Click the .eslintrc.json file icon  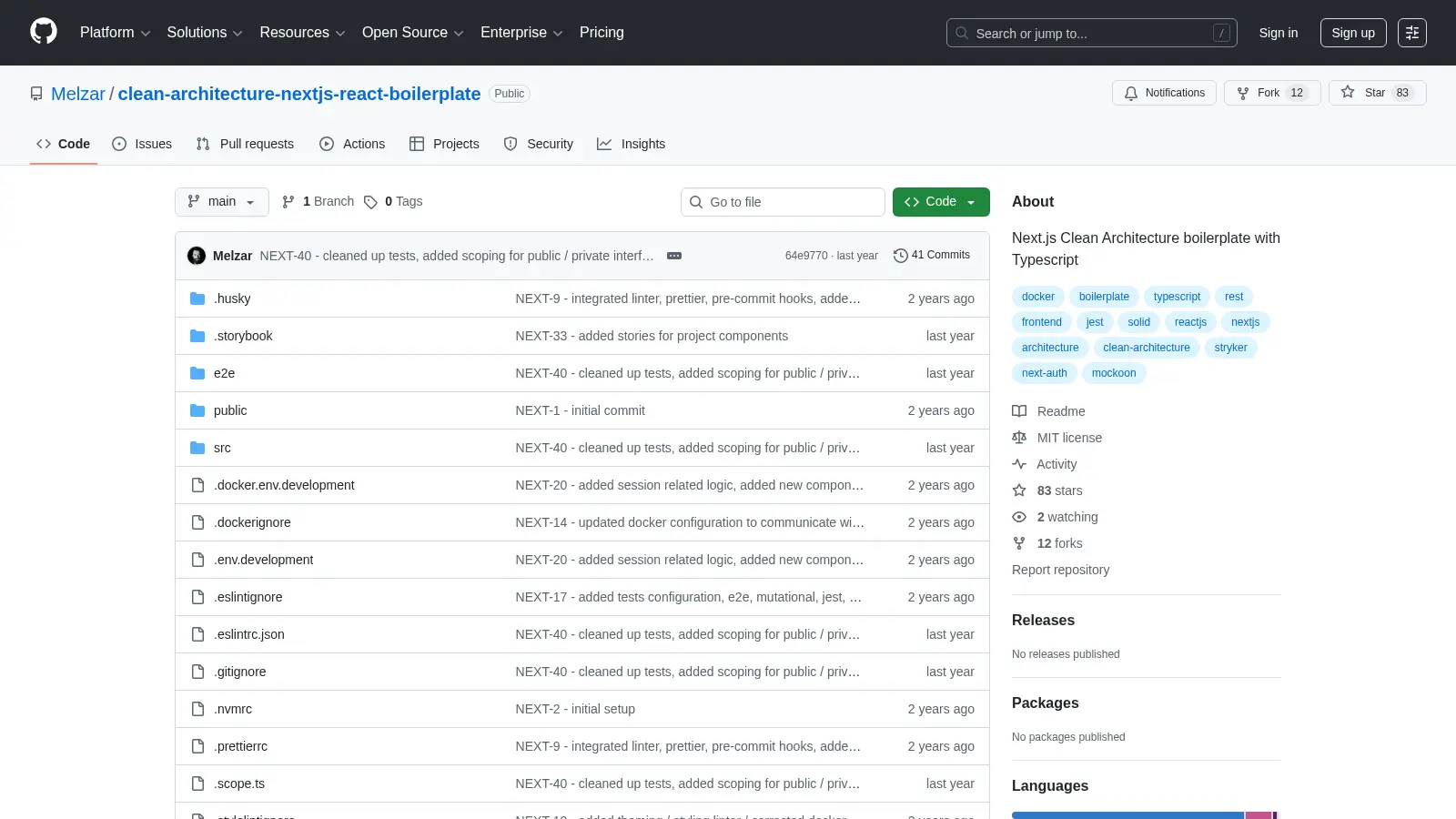coord(197,634)
